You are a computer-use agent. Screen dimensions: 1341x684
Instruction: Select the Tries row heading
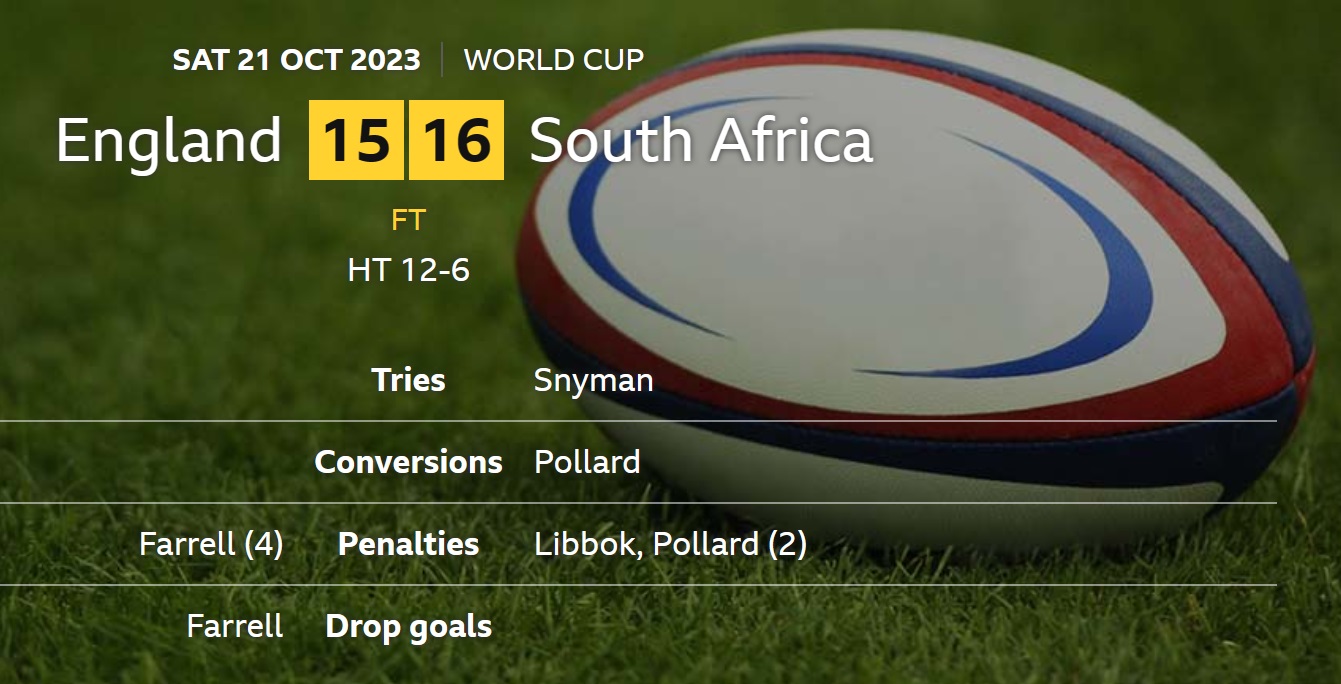click(x=408, y=380)
